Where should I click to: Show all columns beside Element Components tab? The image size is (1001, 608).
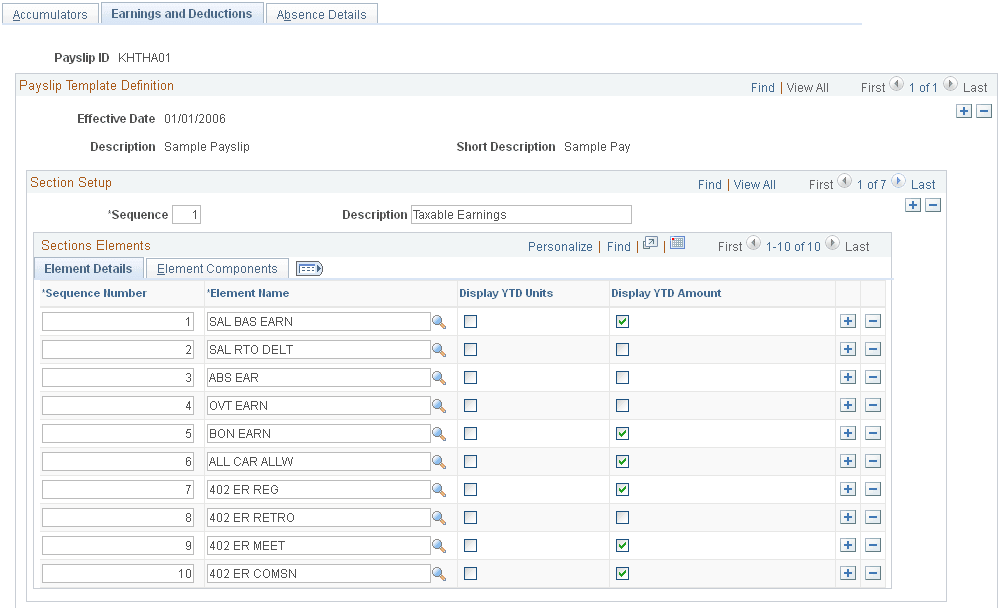point(308,268)
